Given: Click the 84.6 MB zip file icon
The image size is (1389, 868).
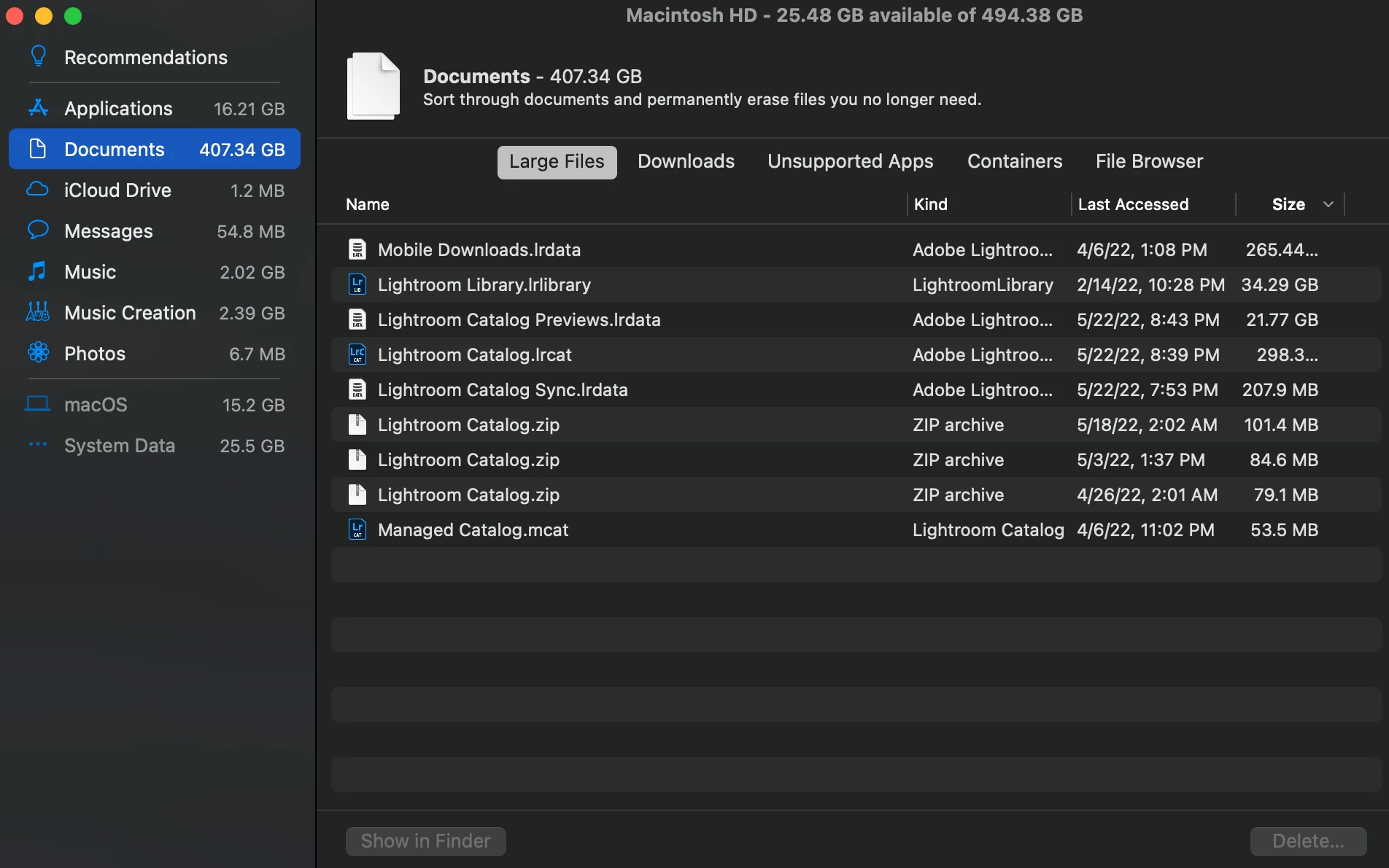Looking at the screenshot, I should coord(357,460).
